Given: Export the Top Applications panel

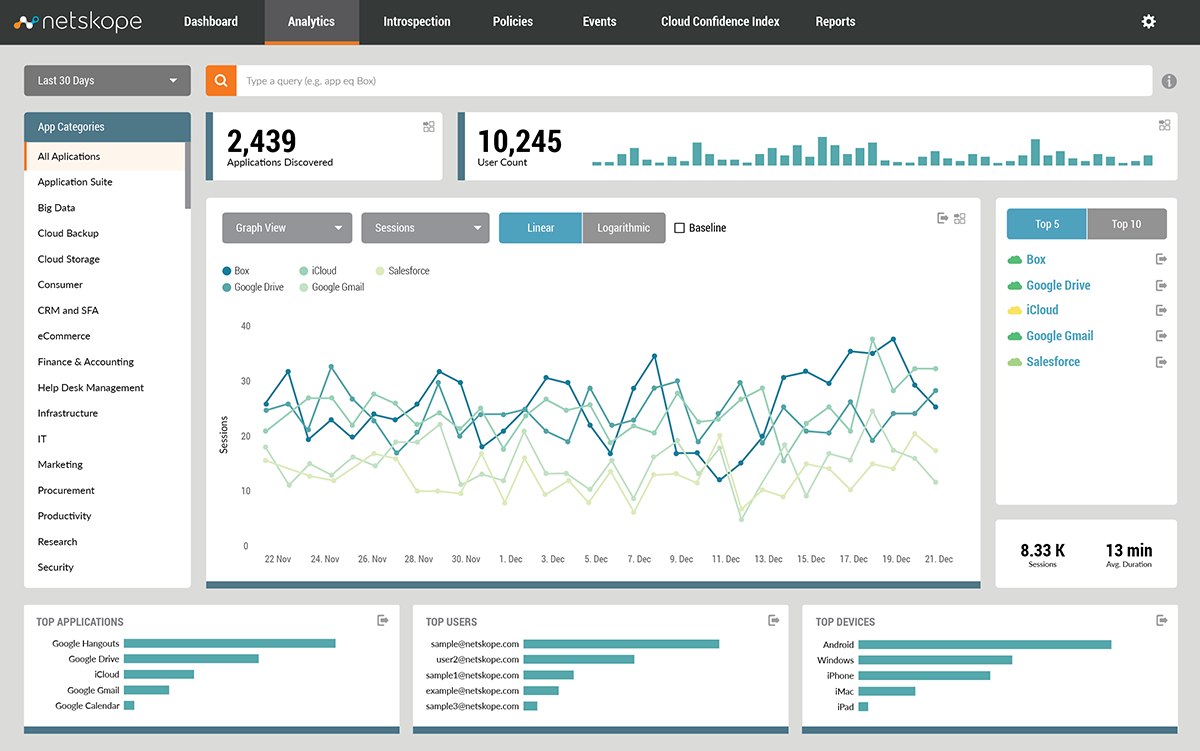Looking at the screenshot, I should (383, 621).
